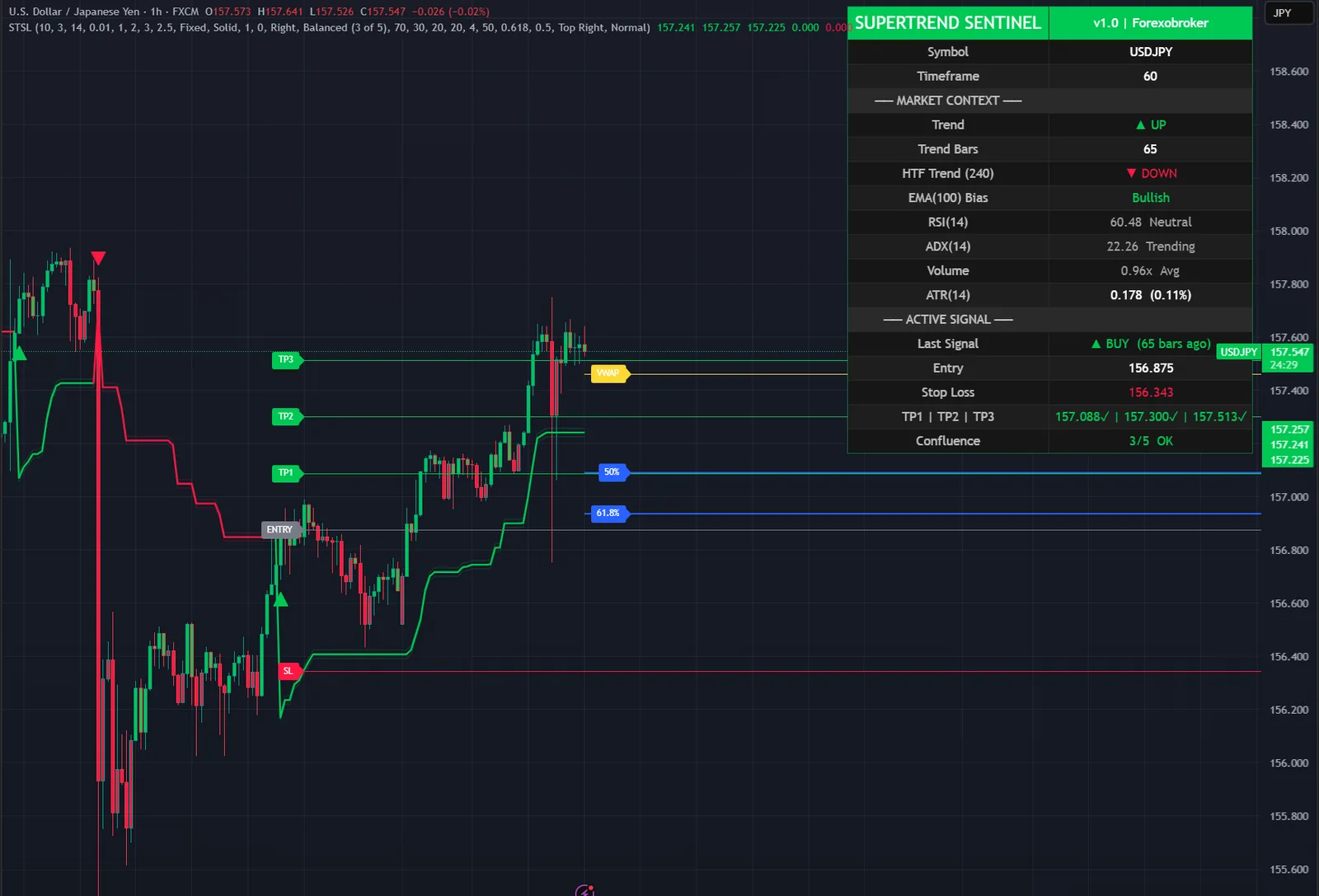Click the 157.241 indicator value tag
Image resolution: width=1319 pixels, height=896 pixels.
tap(1289, 445)
